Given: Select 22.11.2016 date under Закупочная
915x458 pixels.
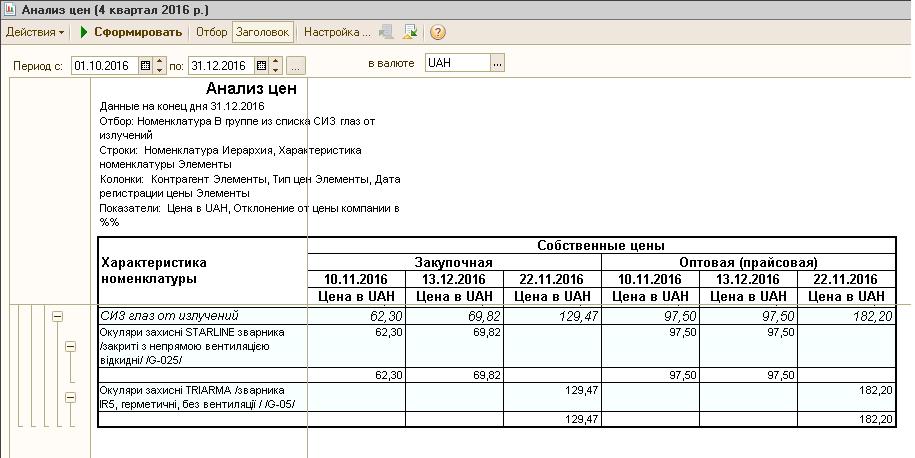Looking at the screenshot, I should (x=552, y=279).
